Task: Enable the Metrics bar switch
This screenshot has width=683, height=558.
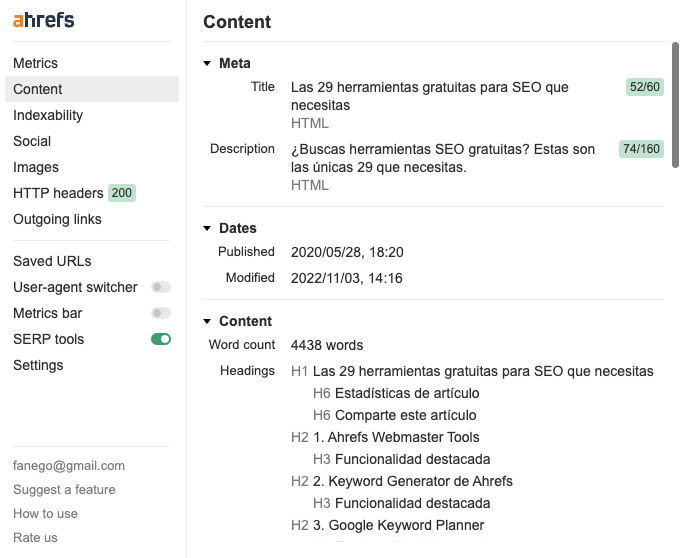Action: (x=161, y=313)
